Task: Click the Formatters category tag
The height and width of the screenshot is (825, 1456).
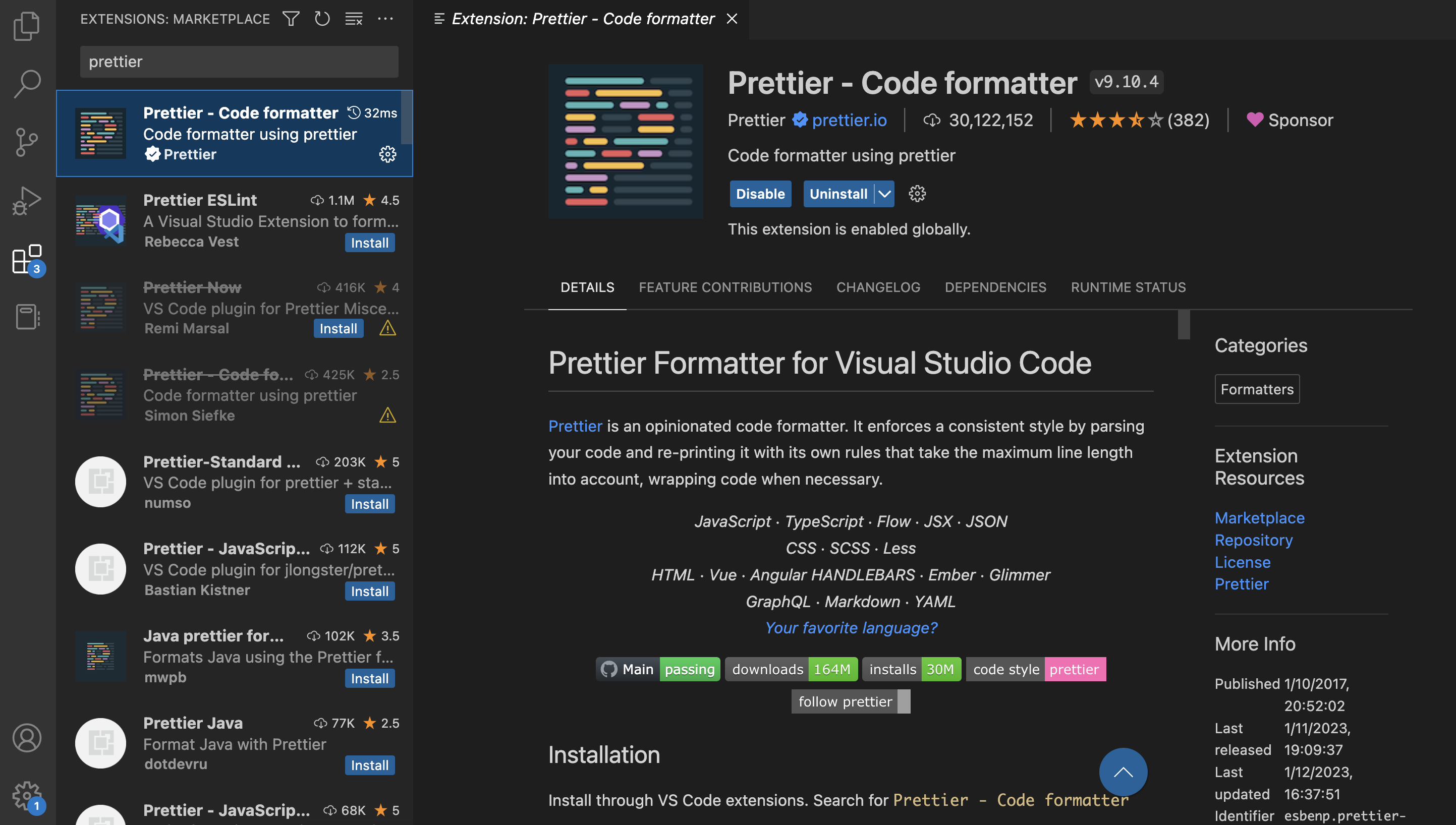Action: point(1257,389)
